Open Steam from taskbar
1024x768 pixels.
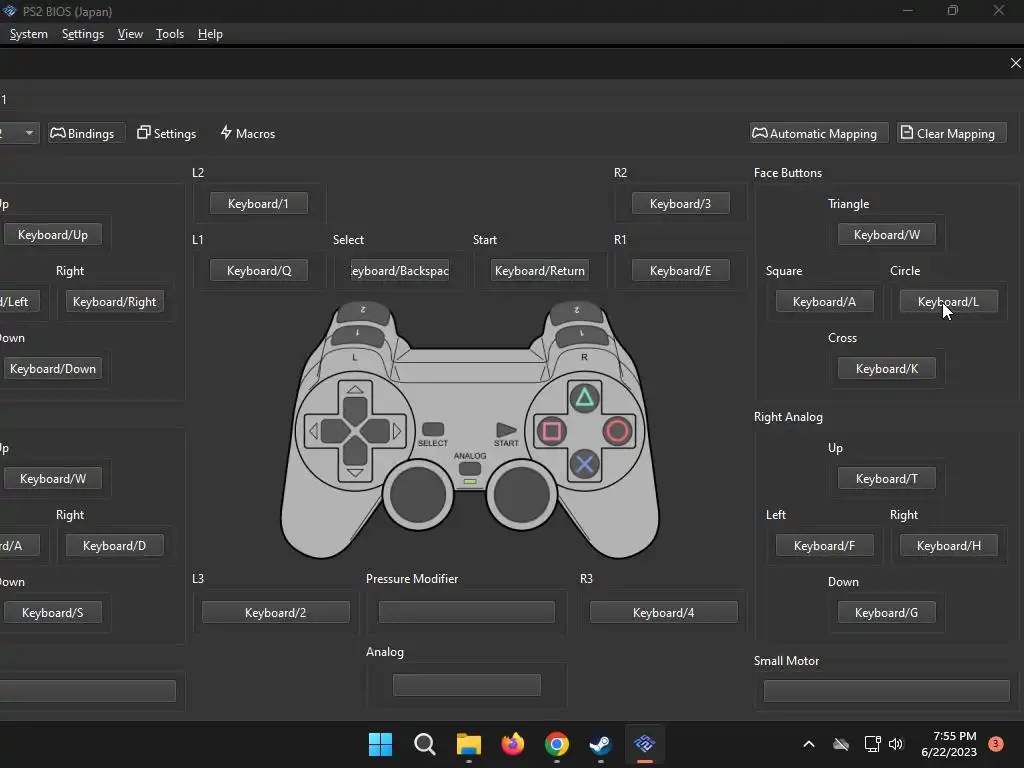tap(600, 744)
